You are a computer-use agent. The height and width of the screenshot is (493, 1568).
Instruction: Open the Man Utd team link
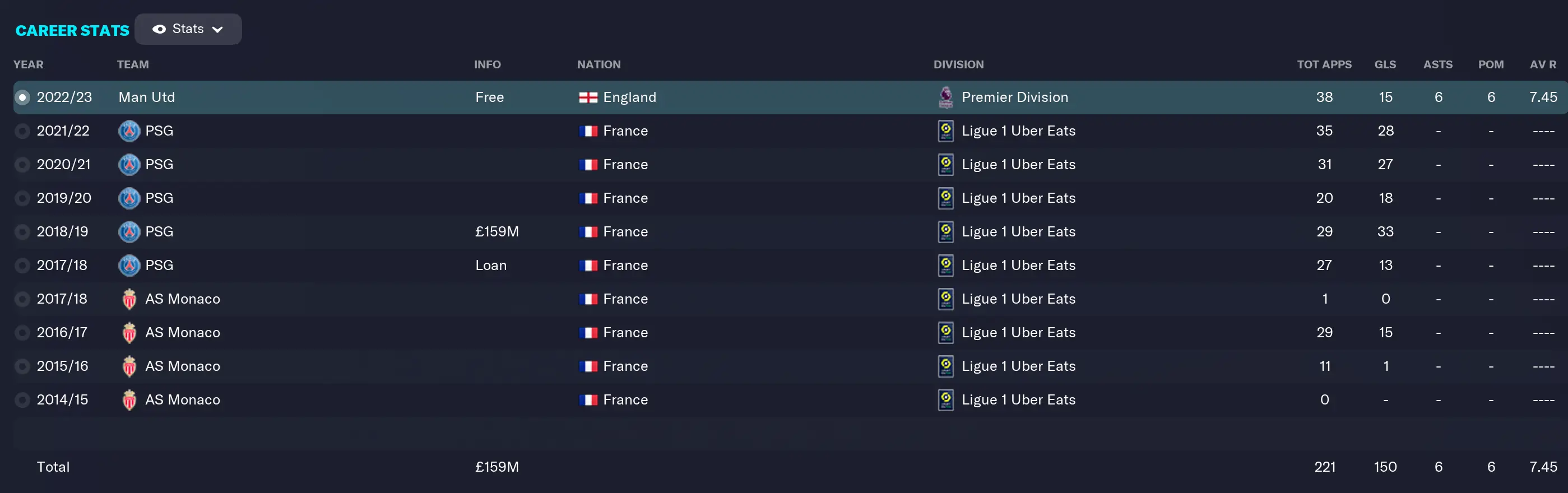click(147, 97)
